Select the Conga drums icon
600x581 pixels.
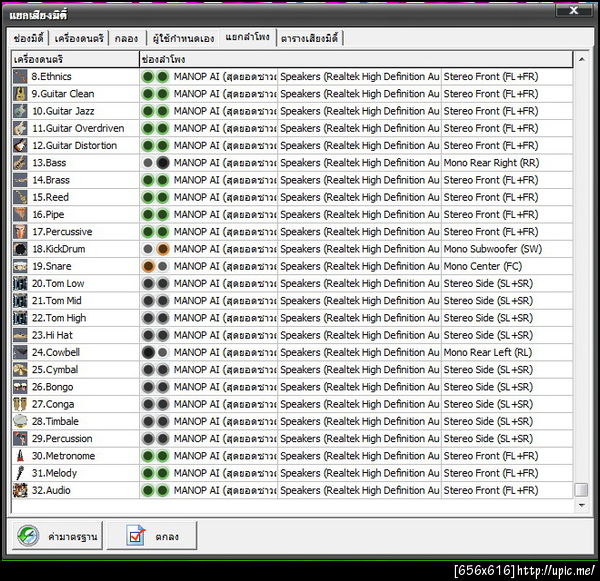coord(20,404)
